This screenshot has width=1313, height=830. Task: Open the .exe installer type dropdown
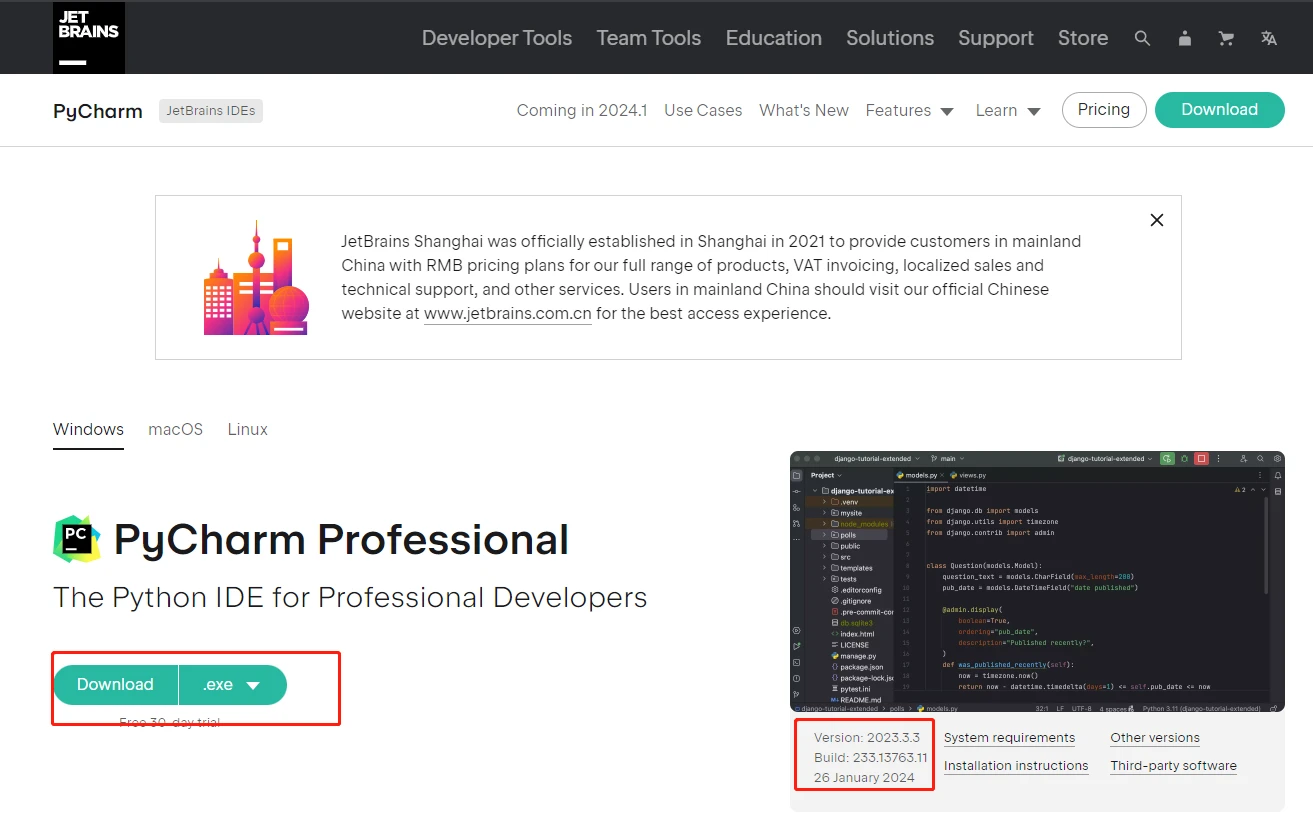click(233, 685)
